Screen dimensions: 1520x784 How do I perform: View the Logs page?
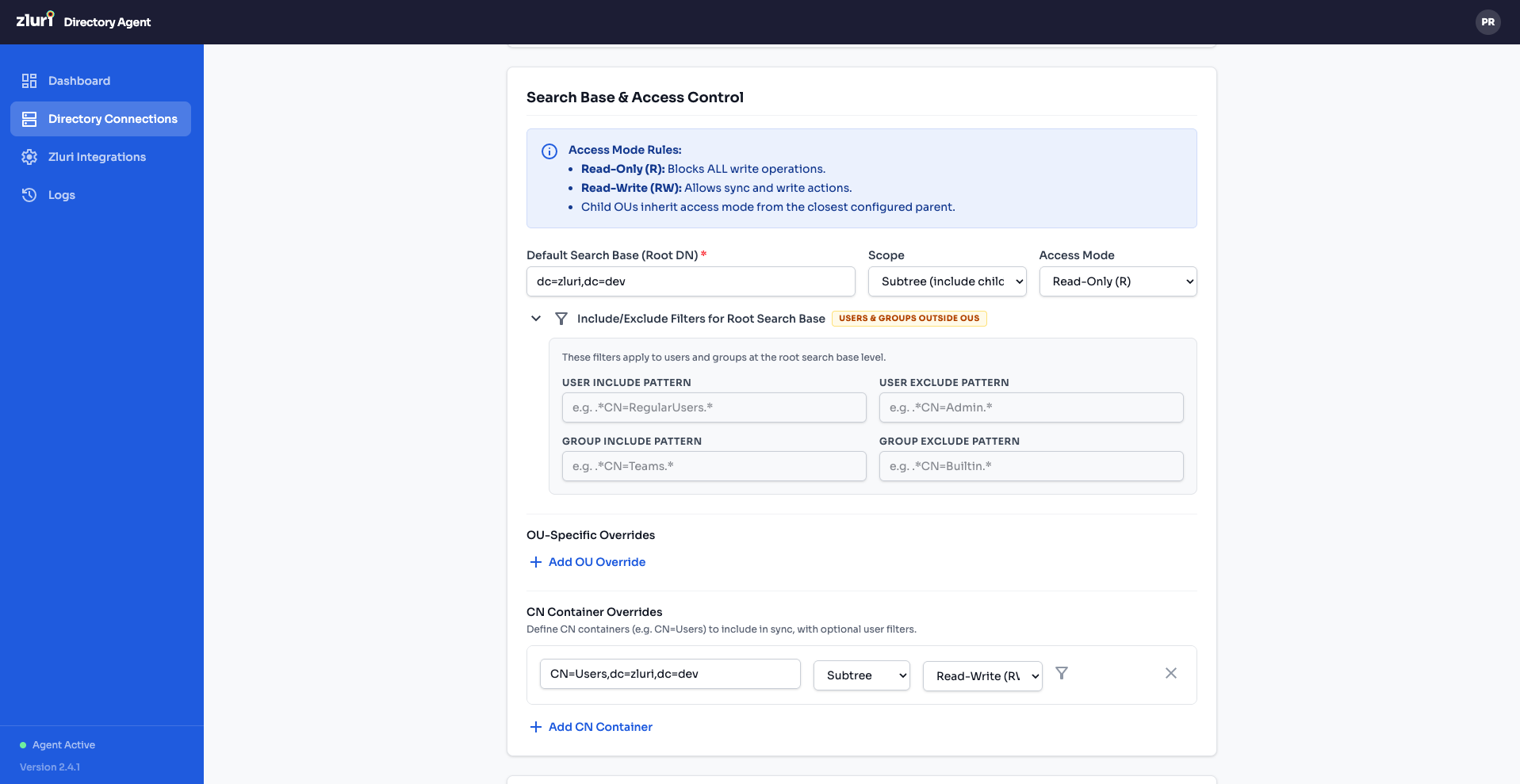tap(61, 194)
